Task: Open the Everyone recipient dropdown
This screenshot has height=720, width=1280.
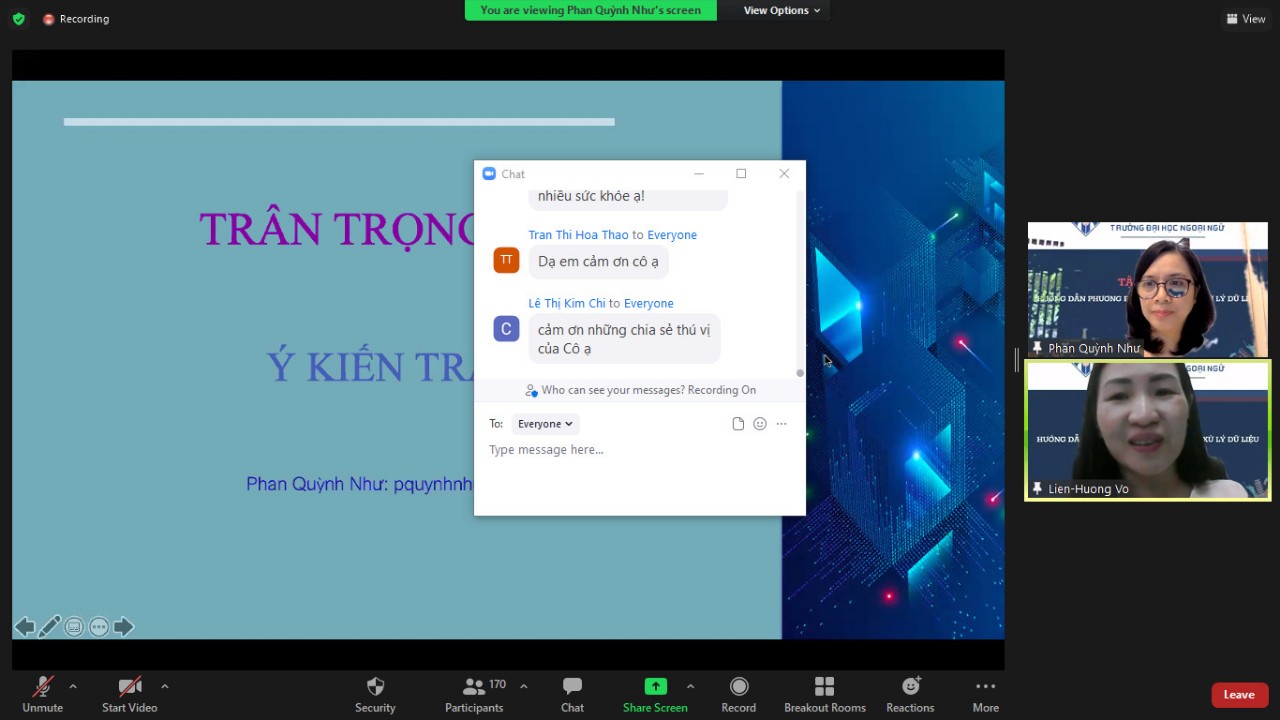Action: [545, 424]
